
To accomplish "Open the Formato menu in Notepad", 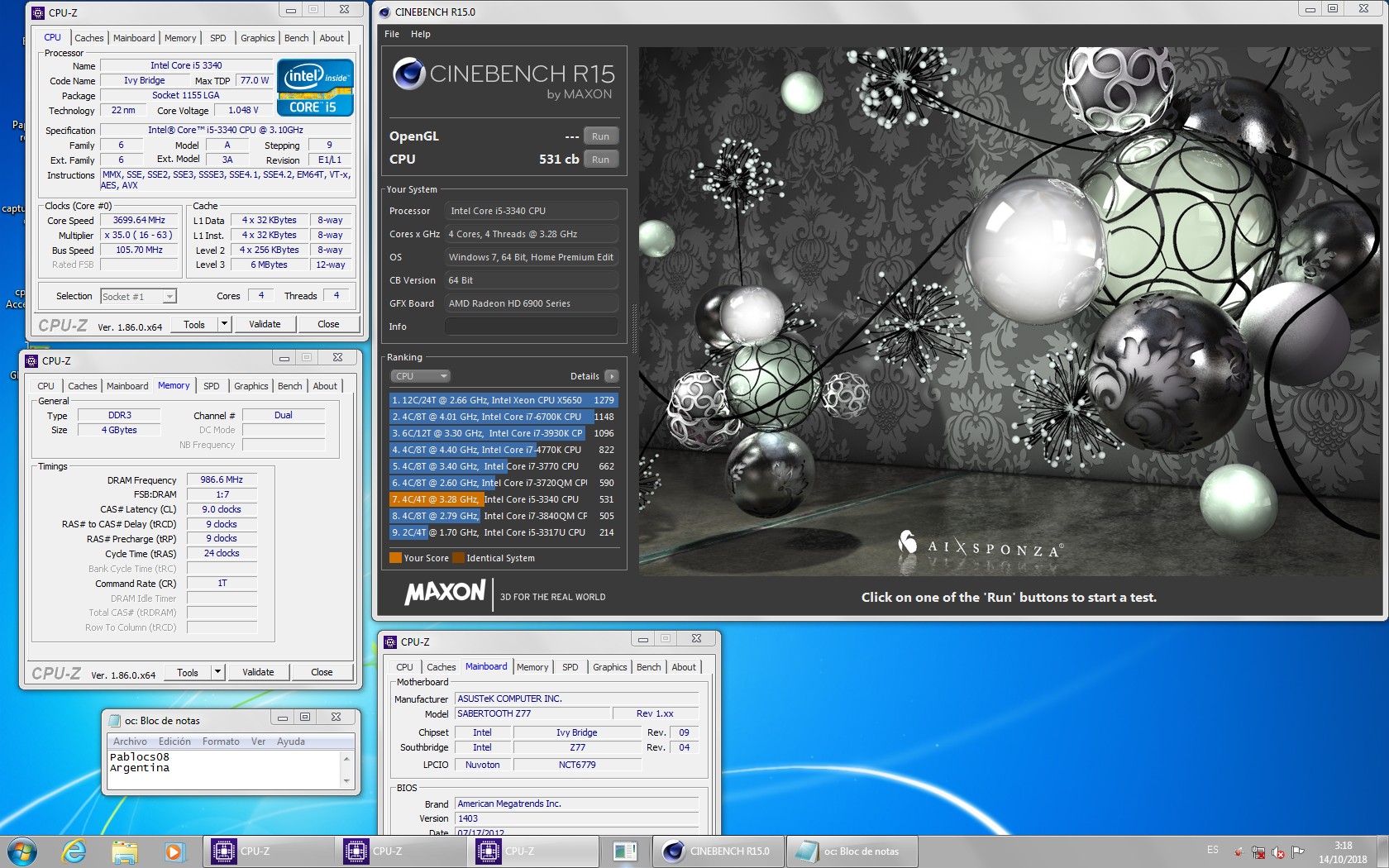I will (x=221, y=742).
